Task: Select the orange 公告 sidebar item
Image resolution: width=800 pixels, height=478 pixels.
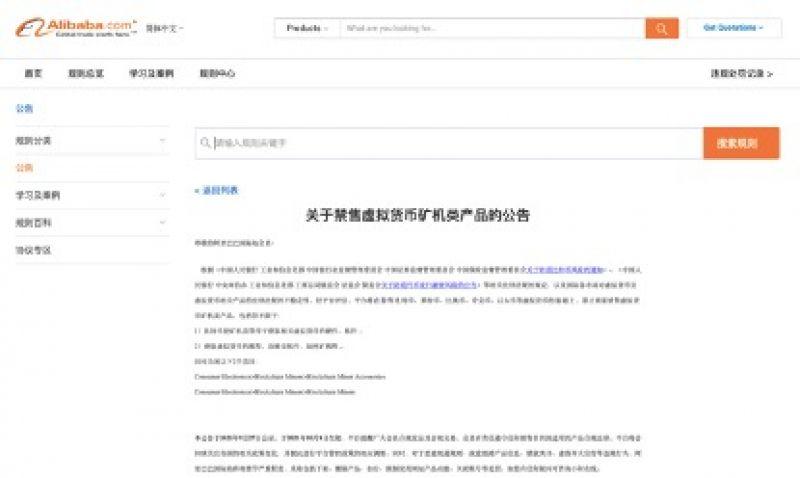Action: tap(24, 168)
